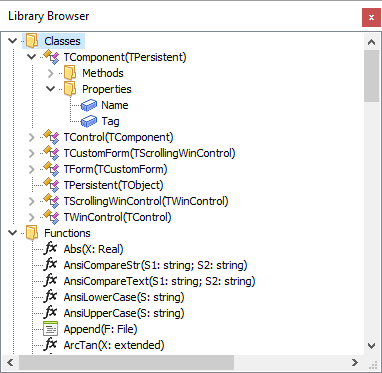Click the TComponent class icon
This screenshot has height=373, width=382.
point(51,57)
